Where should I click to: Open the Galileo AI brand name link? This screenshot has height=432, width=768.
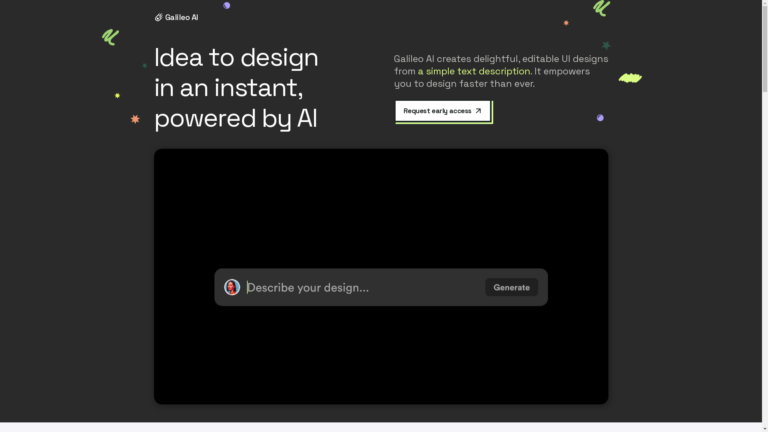[181, 17]
